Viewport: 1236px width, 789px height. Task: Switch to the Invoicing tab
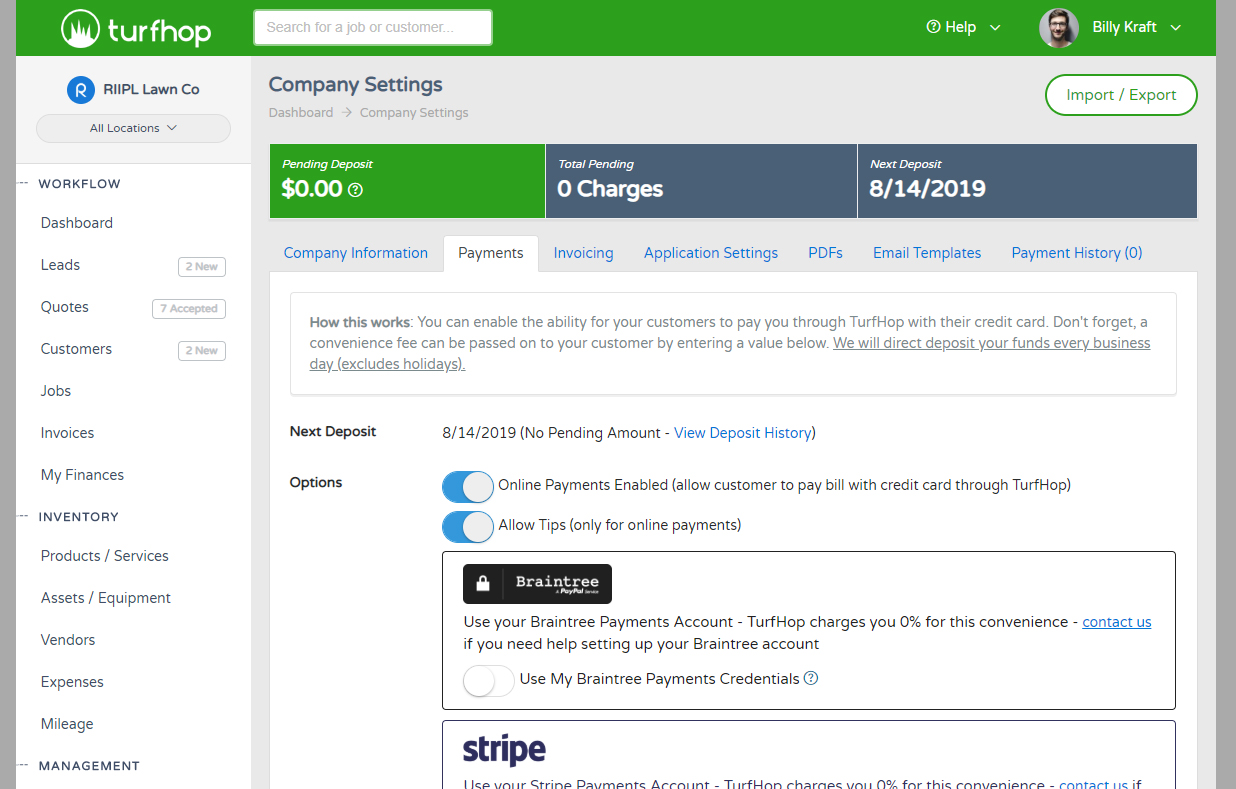583,253
